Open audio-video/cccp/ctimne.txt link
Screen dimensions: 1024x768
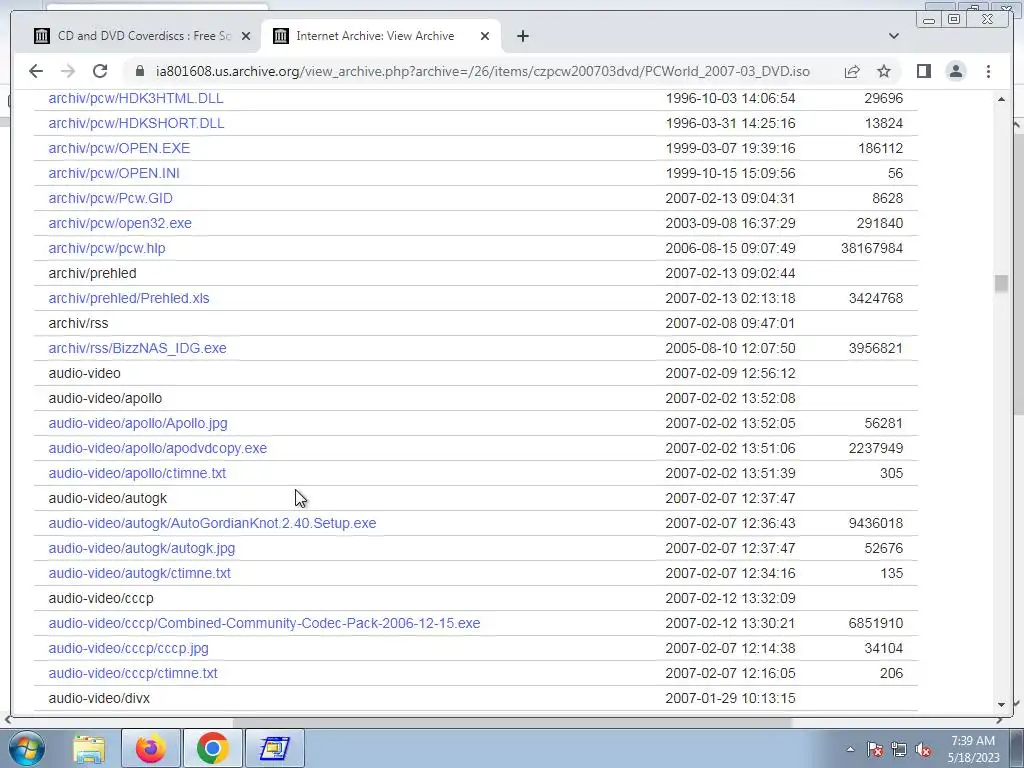(133, 673)
